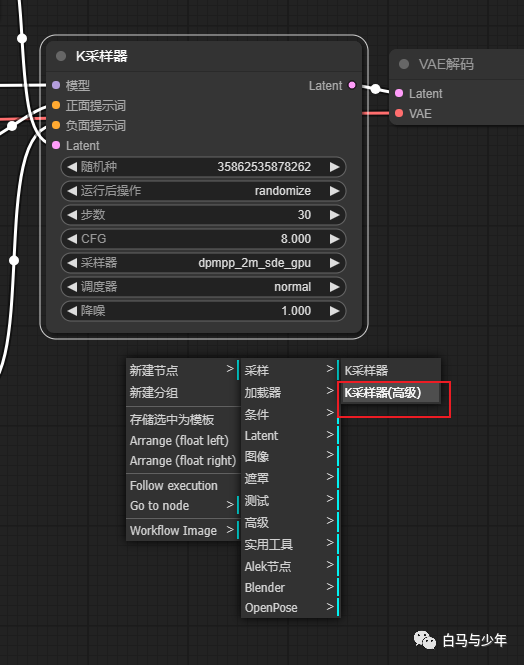This screenshot has height=665, width=524.
Task: Expand the Go to node submenu
Action: click(x=183, y=506)
